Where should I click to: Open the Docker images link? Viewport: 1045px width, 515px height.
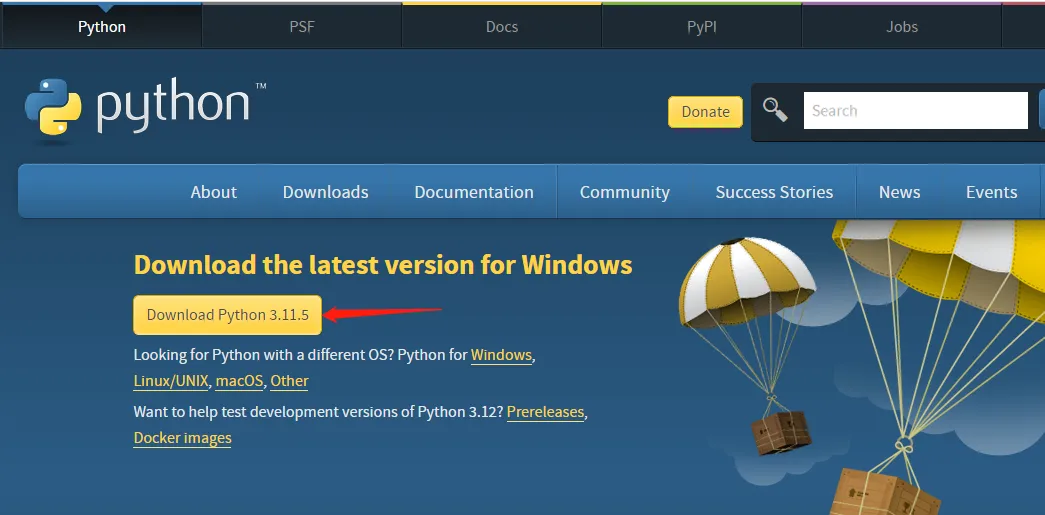click(183, 438)
